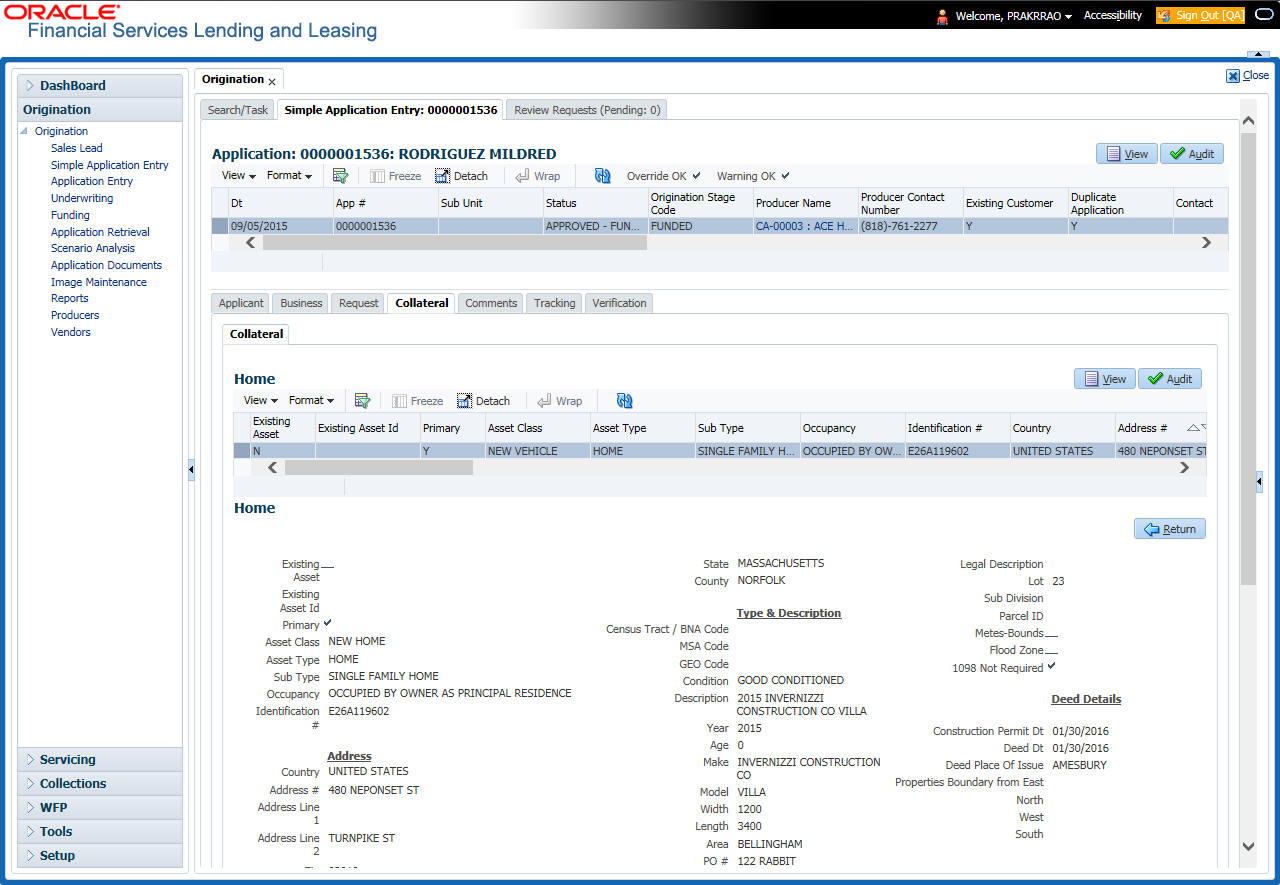
Task: Click the refresh icon in the Home toolbar
Action: click(x=624, y=401)
